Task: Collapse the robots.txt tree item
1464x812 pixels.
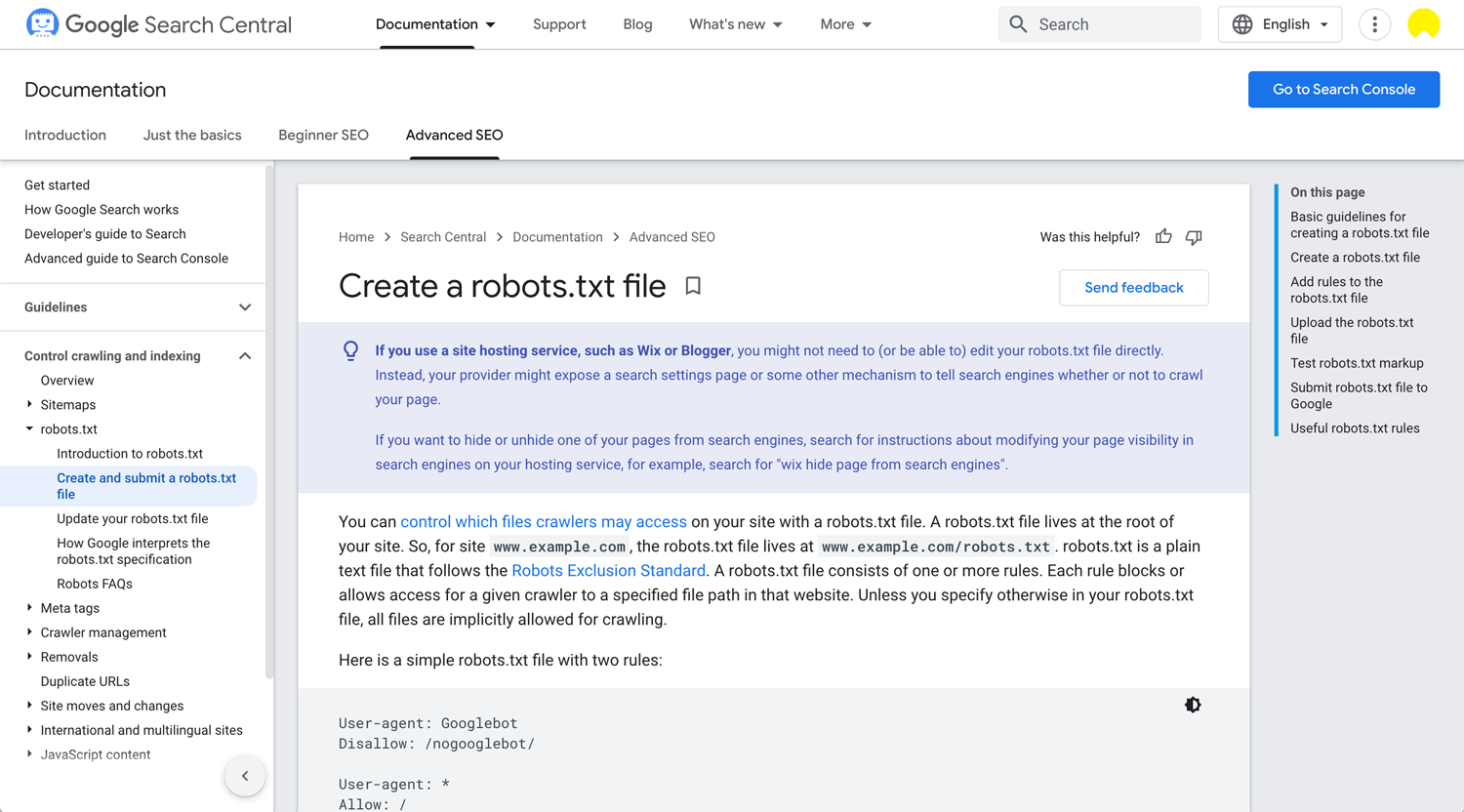Action: (29, 428)
